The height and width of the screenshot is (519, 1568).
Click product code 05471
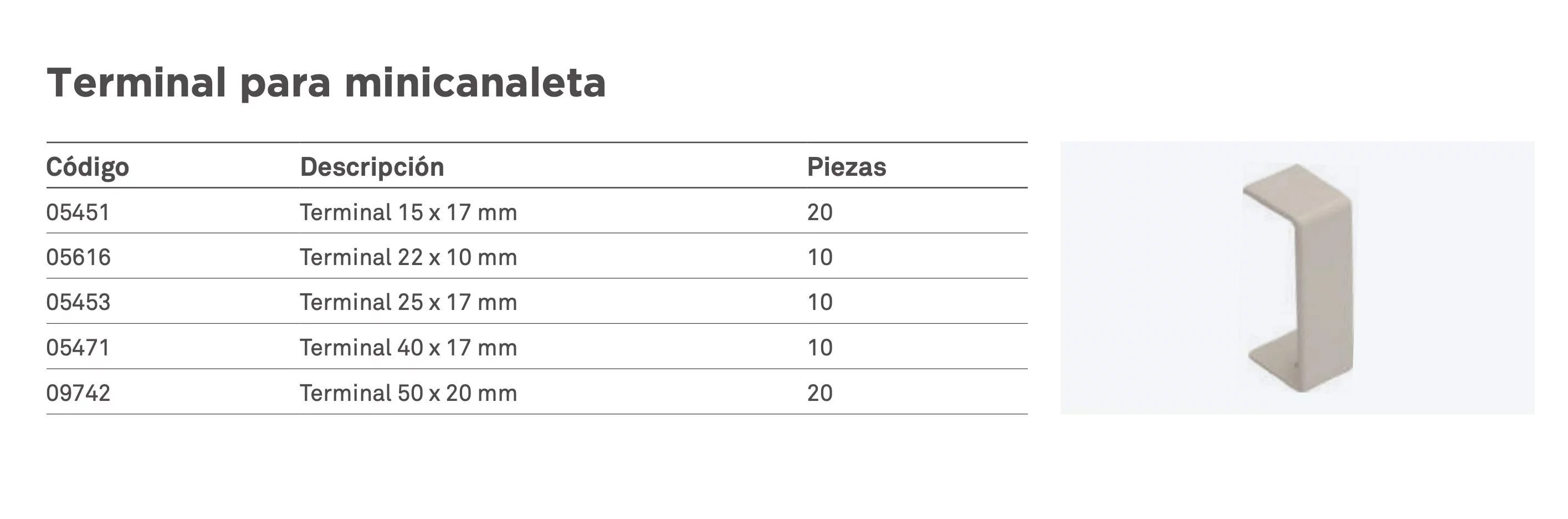pos(78,347)
